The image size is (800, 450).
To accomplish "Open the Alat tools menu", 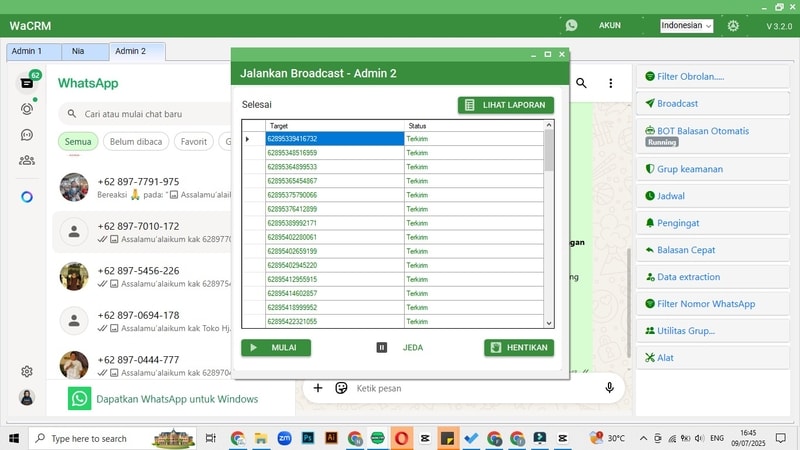I will pyautogui.click(x=713, y=358).
